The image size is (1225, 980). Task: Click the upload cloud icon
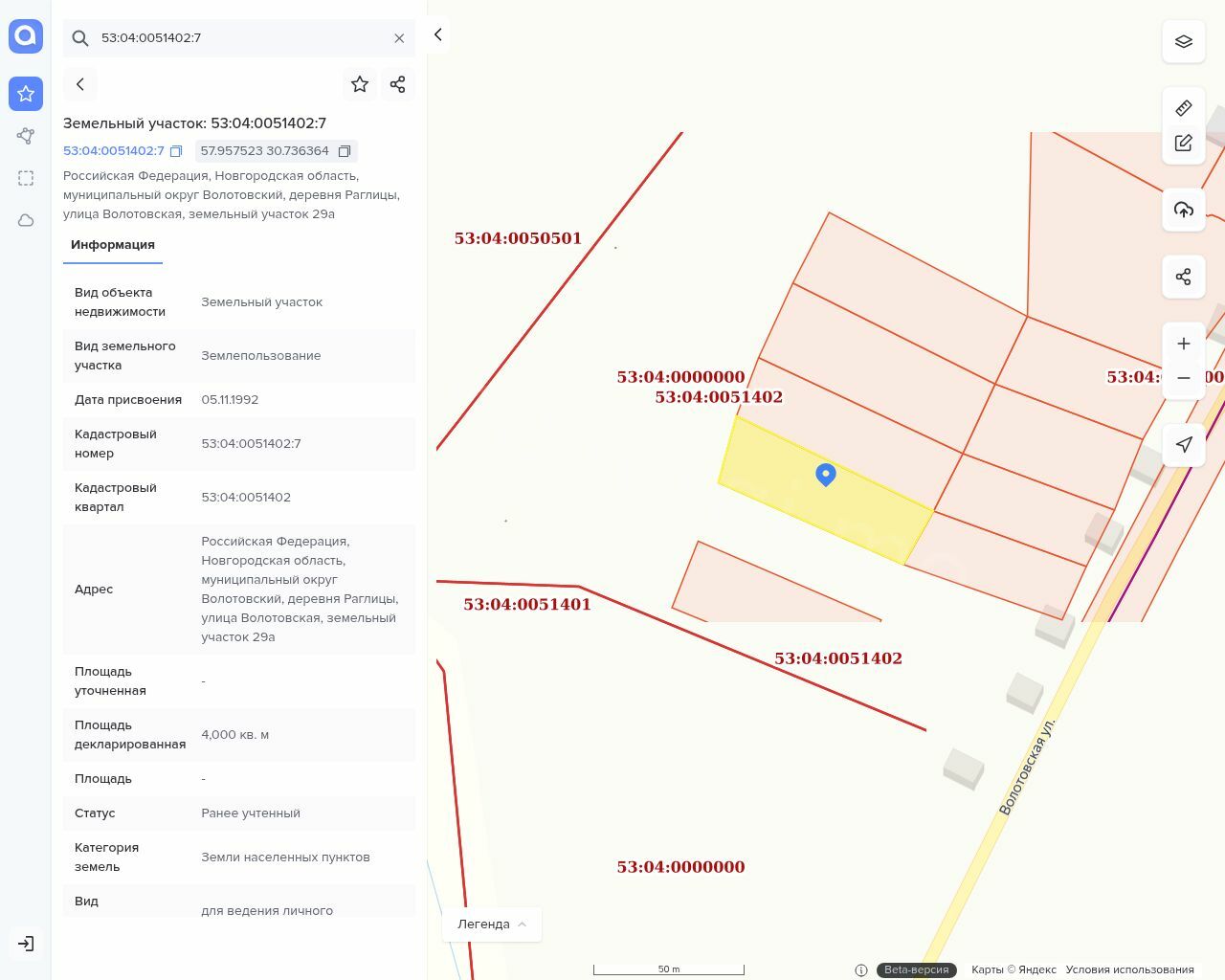tap(1183, 210)
